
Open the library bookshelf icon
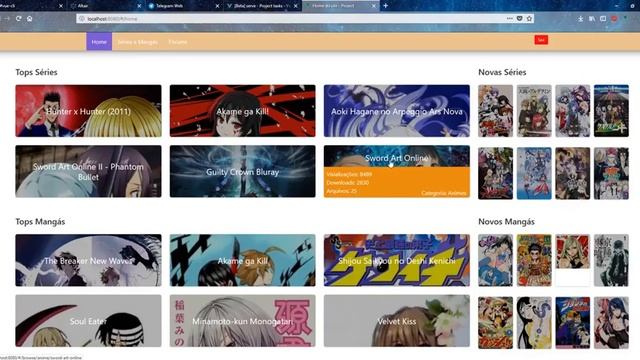[591, 19]
